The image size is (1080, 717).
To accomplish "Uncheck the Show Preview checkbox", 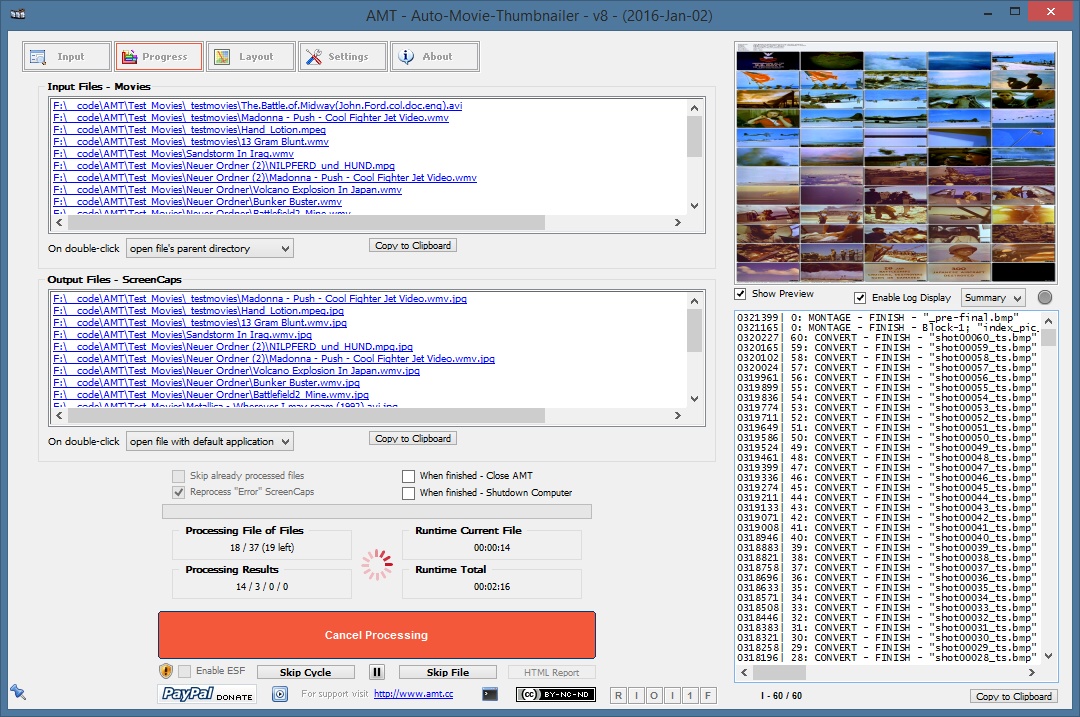I will 740,295.
